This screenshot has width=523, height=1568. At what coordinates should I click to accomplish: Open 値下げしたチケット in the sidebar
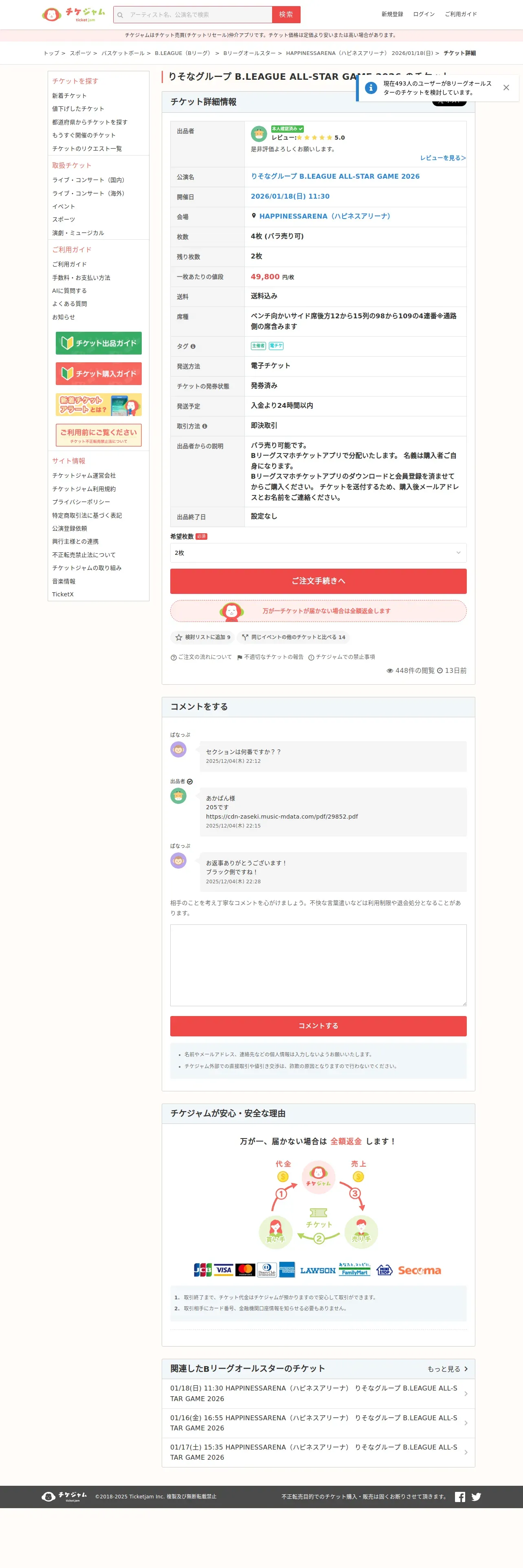[78, 109]
